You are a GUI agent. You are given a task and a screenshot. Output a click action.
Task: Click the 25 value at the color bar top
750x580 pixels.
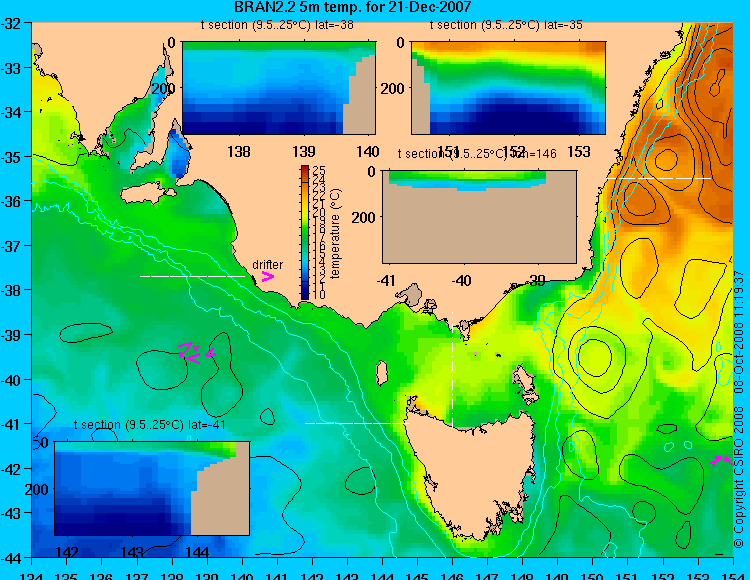pos(319,170)
